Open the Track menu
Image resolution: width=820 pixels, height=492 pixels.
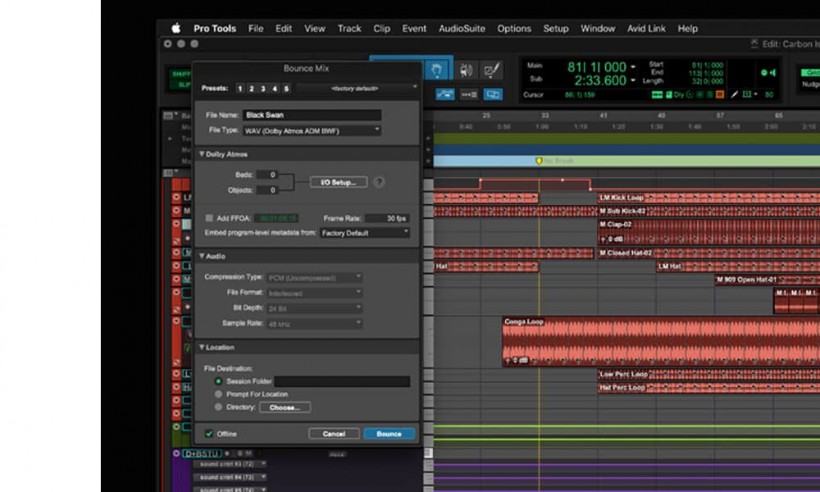(x=349, y=28)
